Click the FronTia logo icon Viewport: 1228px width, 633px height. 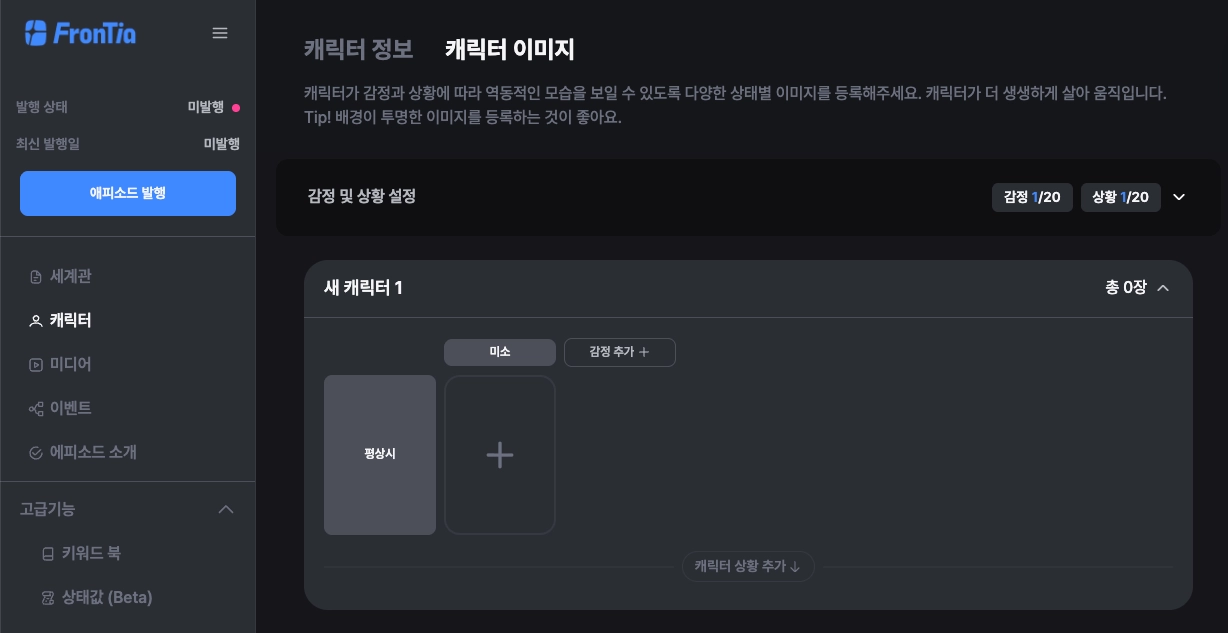[x=36, y=34]
